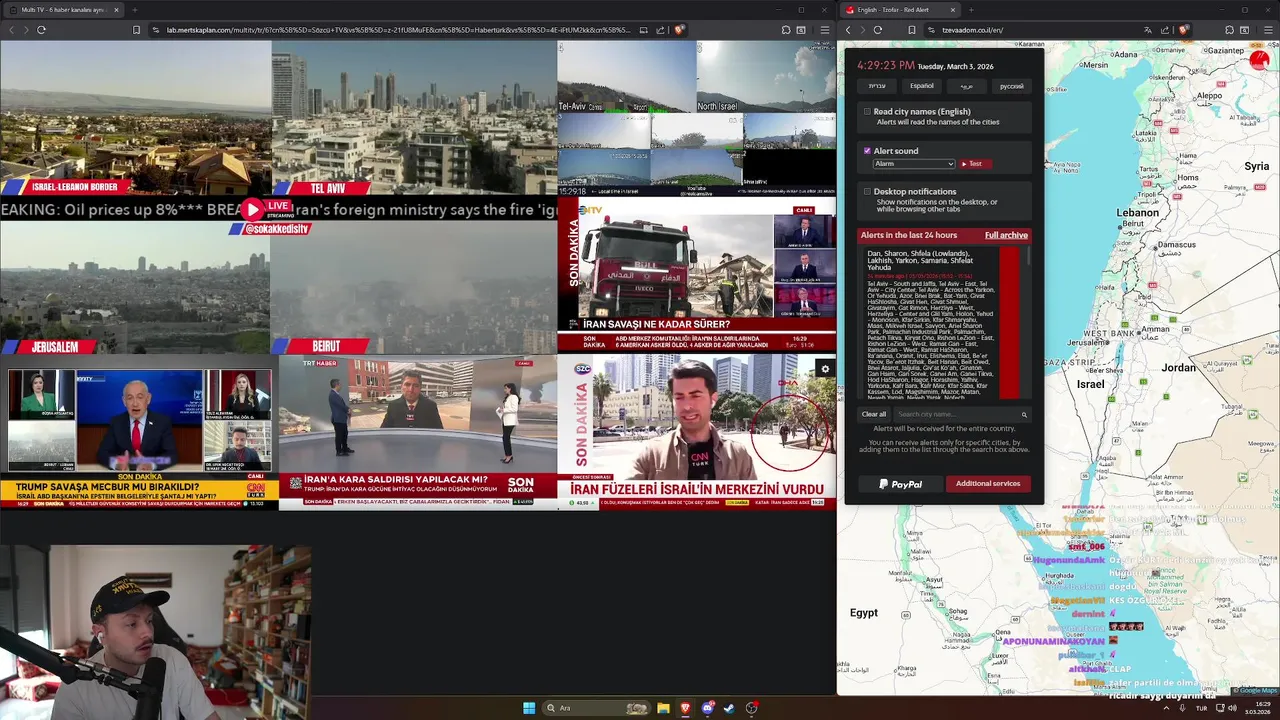Open Steam from taskbar
The width and height of the screenshot is (1280, 720).
729,708
